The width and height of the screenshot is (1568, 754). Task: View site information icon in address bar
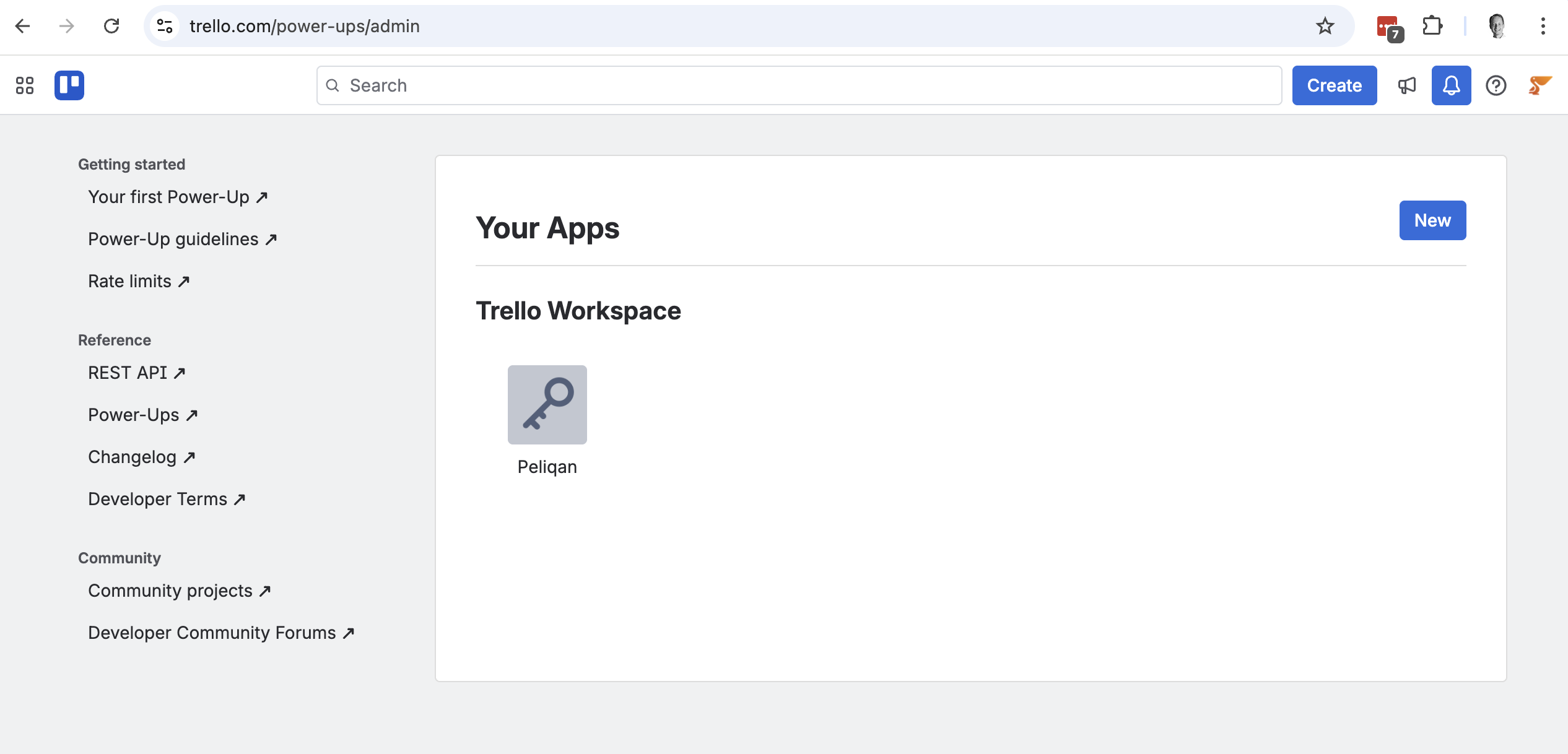pos(165,26)
